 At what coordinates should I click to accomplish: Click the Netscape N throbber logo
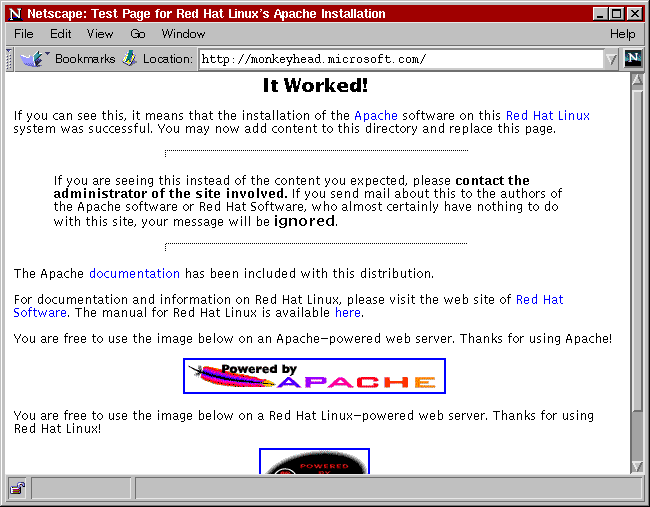click(x=632, y=59)
